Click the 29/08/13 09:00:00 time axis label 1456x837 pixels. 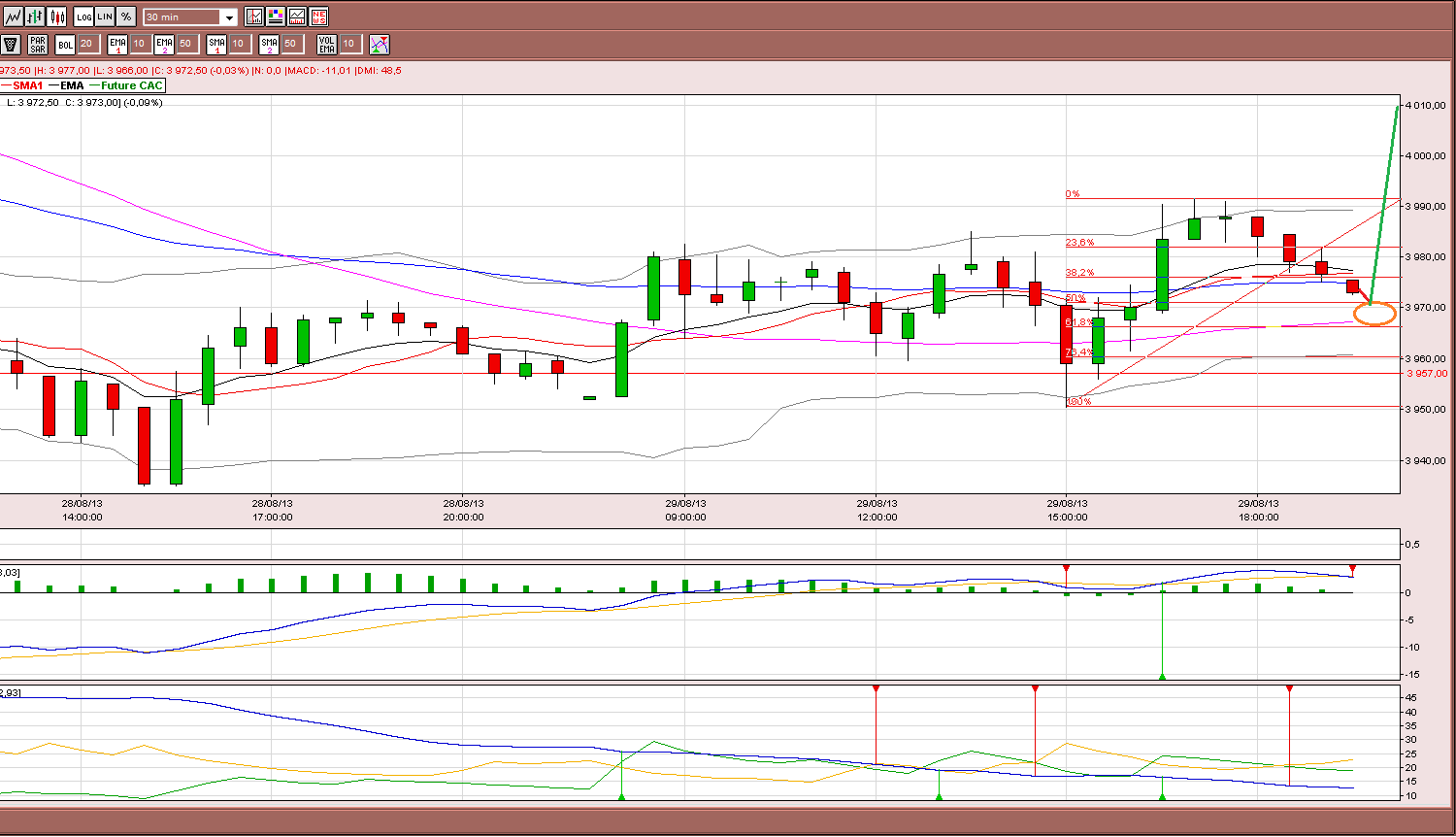685,511
